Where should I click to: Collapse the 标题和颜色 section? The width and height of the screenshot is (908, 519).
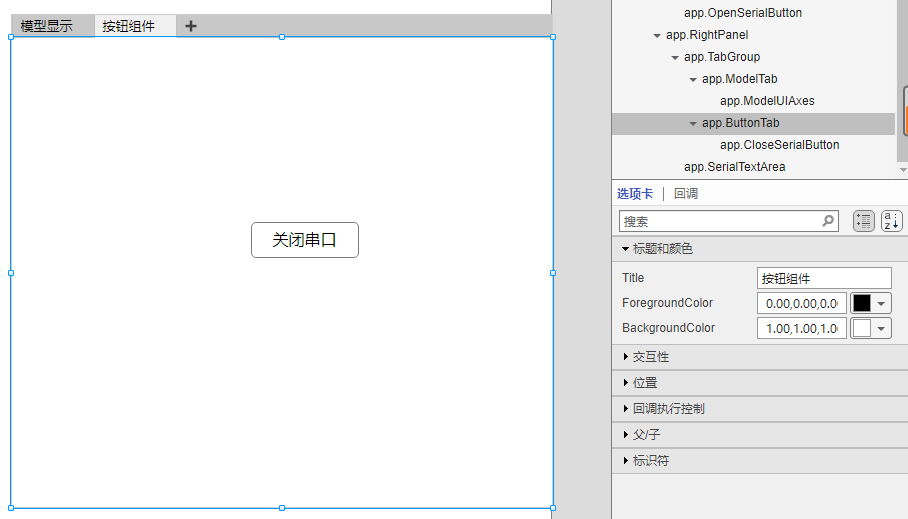(x=760, y=248)
